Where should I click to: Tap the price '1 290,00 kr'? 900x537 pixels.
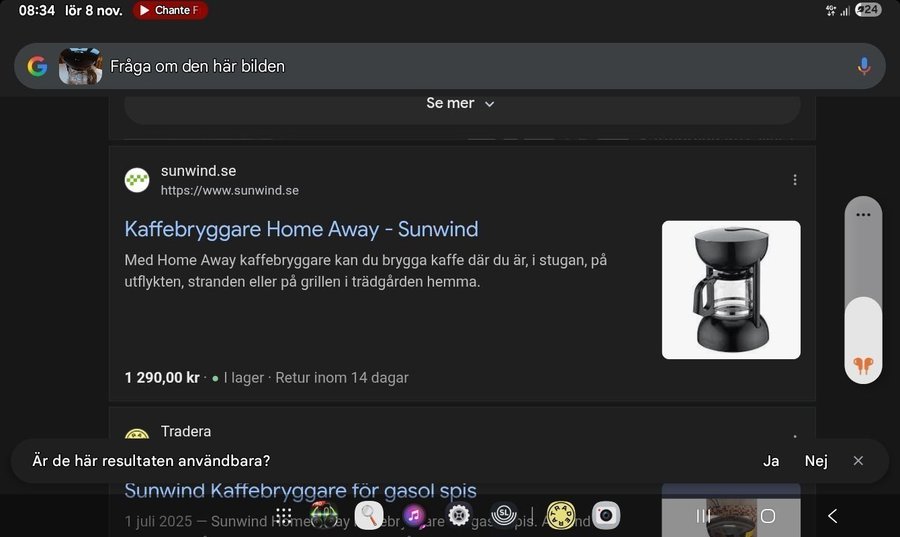tap(162, 378)
